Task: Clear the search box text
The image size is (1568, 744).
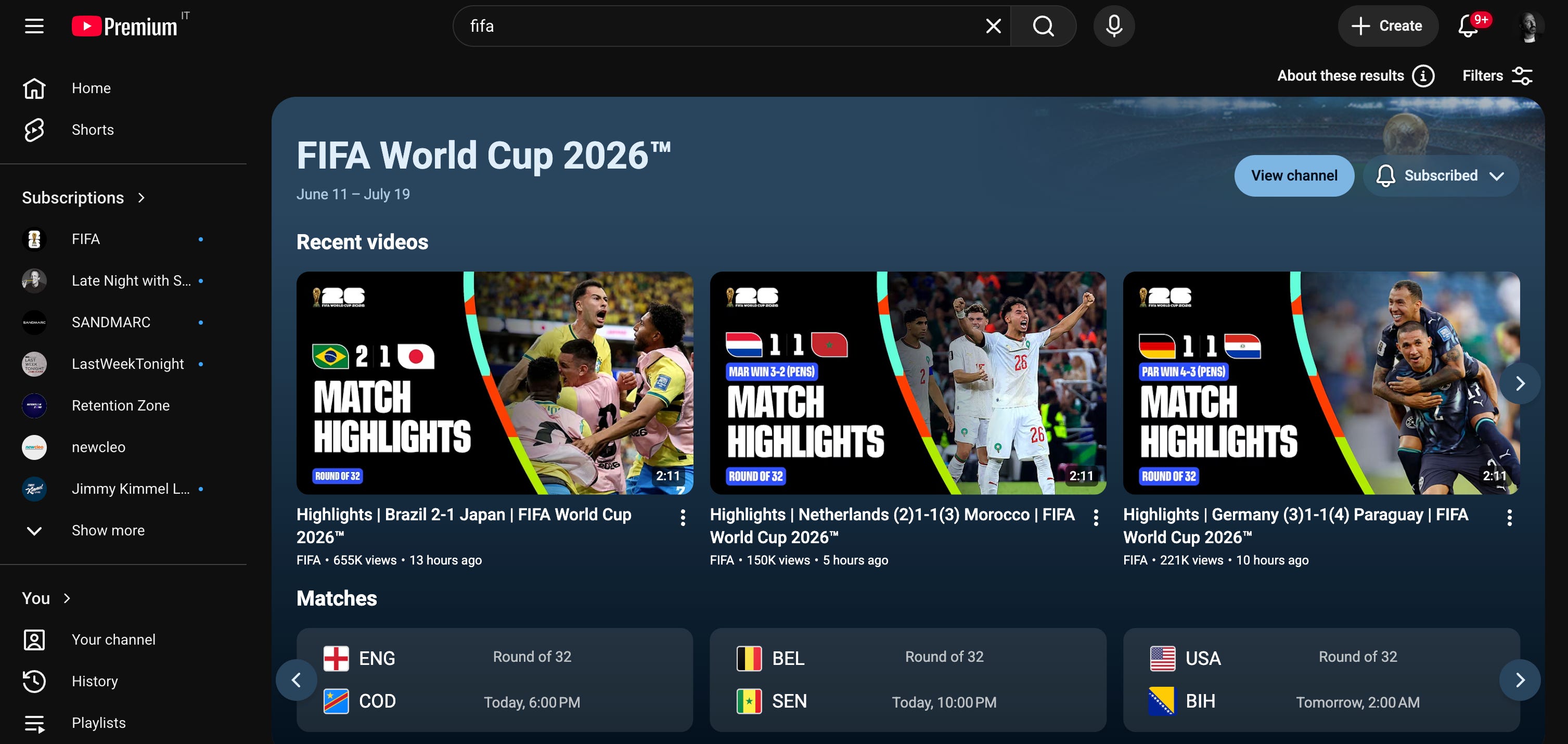Action: 993,26
